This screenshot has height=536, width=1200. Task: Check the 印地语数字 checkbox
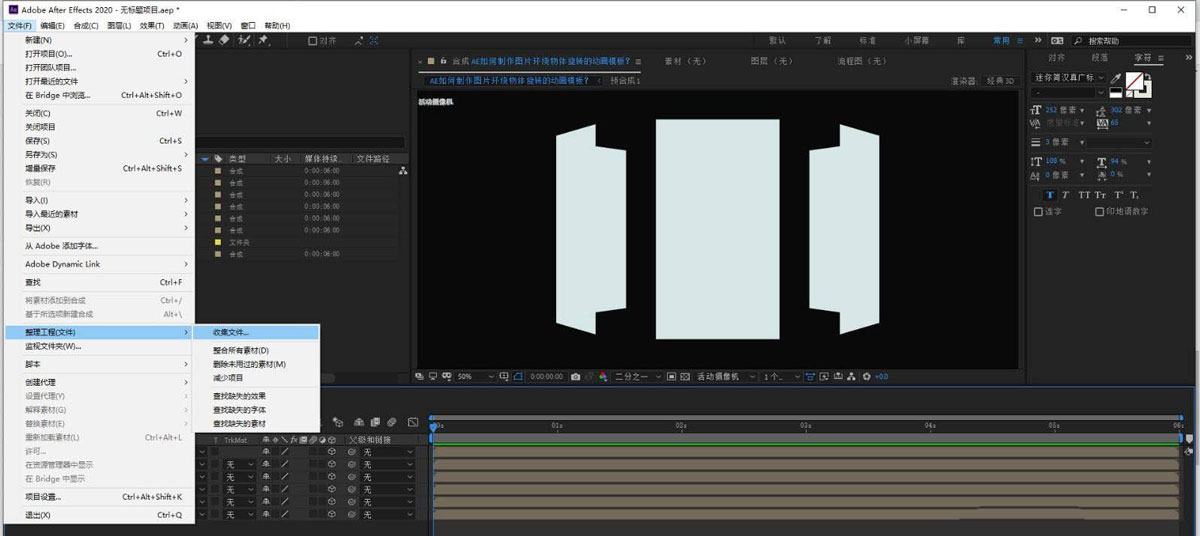(1099, 211)
